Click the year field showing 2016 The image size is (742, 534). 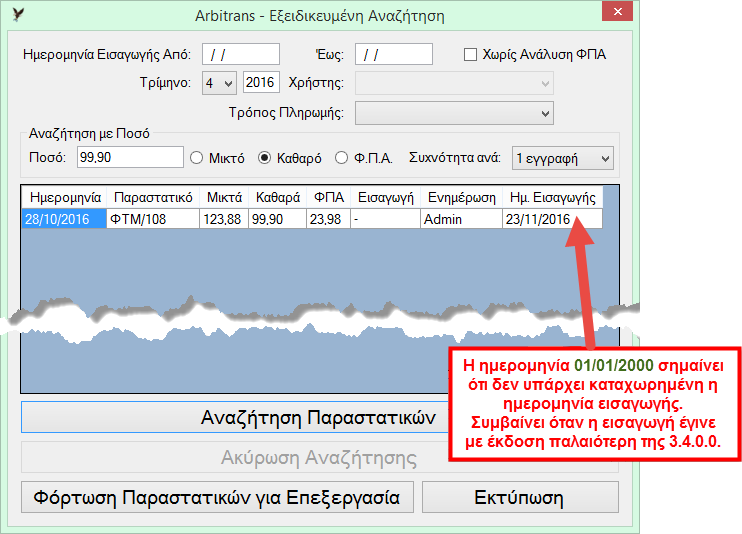point(261,83)
